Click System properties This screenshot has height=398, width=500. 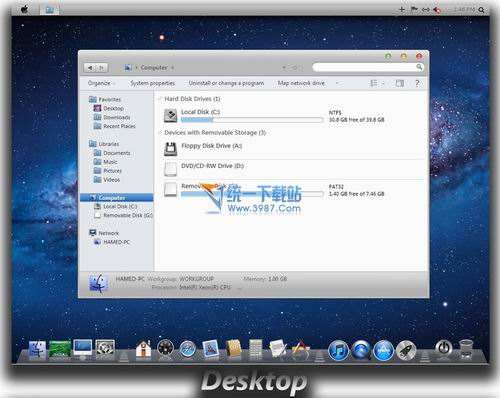point(152,83)
